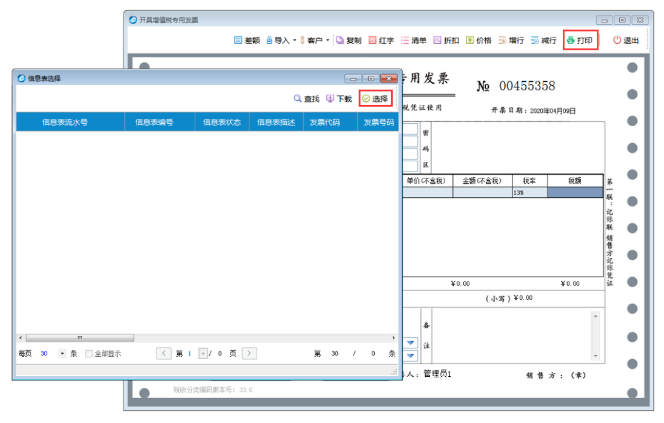Screen dimensions: 664x423
Task: Click 查找 search in info table dialog
Action: tap(306, 99)
